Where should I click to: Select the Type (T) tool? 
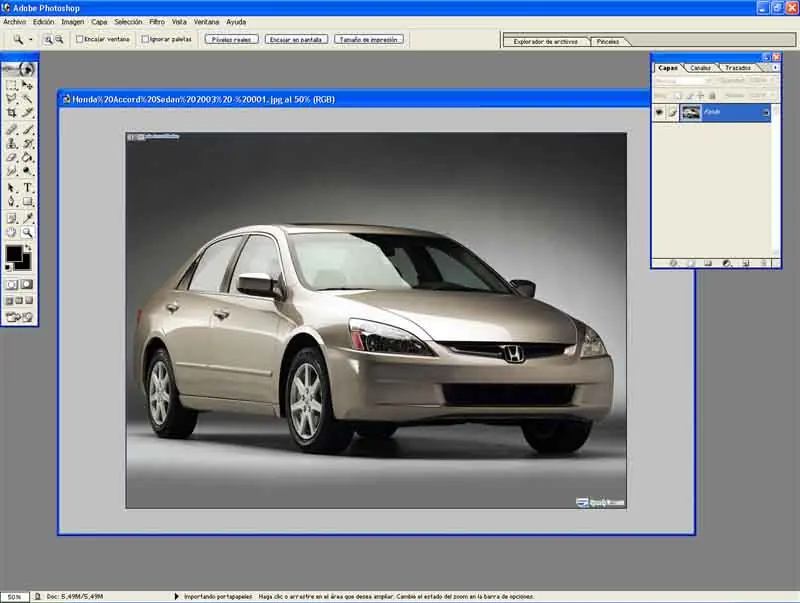click(28, 188)
